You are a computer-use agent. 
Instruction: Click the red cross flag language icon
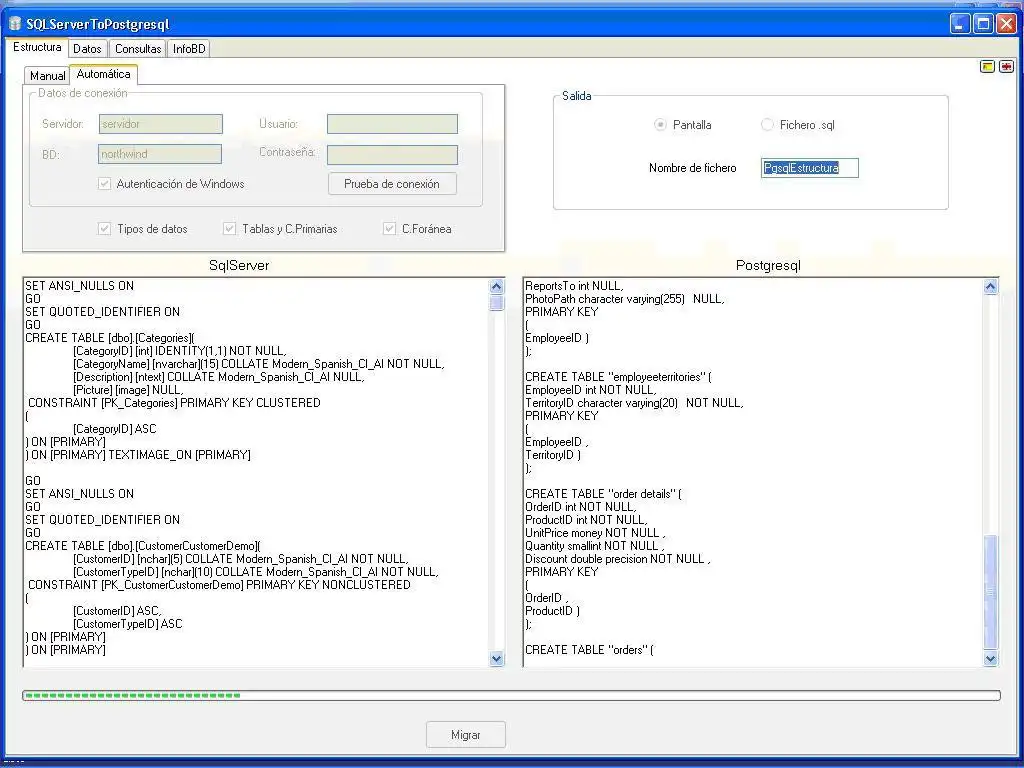(x=1006, y=66)
